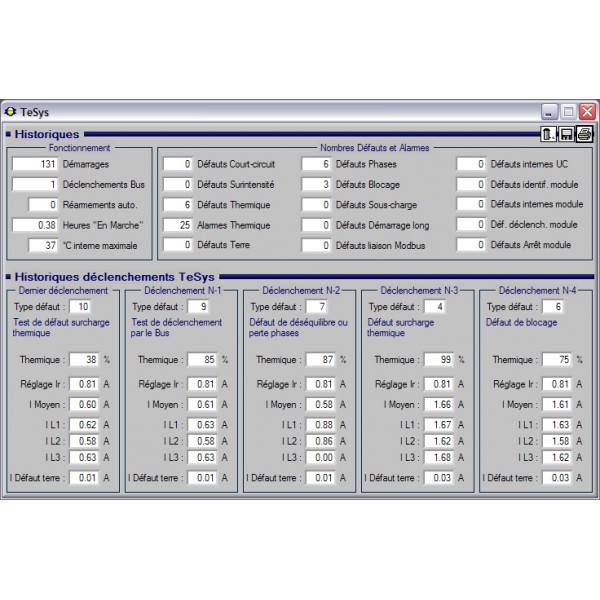Click I Moyen 0.61 field in N-1
This screenshot has width=600, height=600.
[x=202, y=404]
